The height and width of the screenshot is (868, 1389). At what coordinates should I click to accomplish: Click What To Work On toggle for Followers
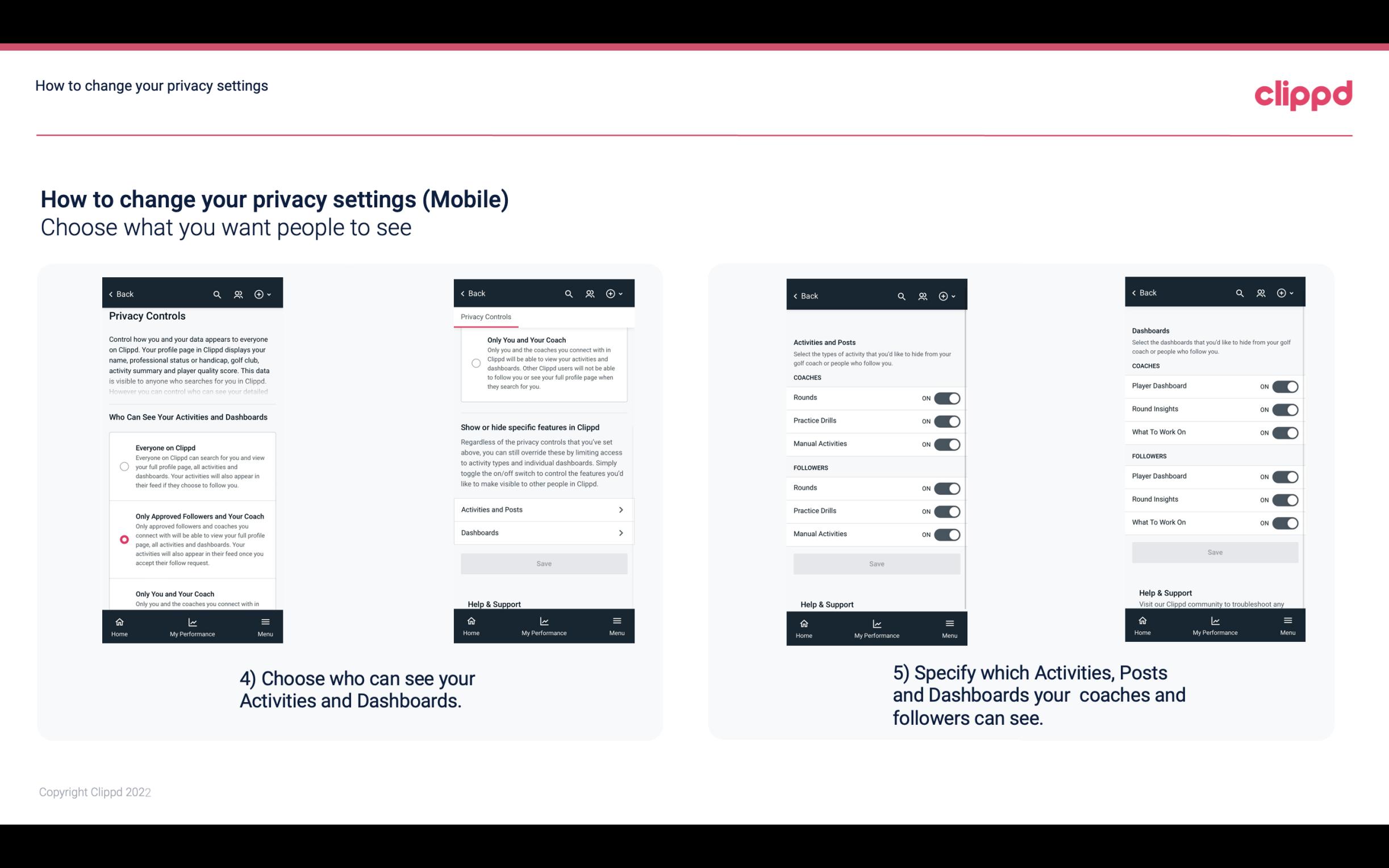[x=1284, y=522]
